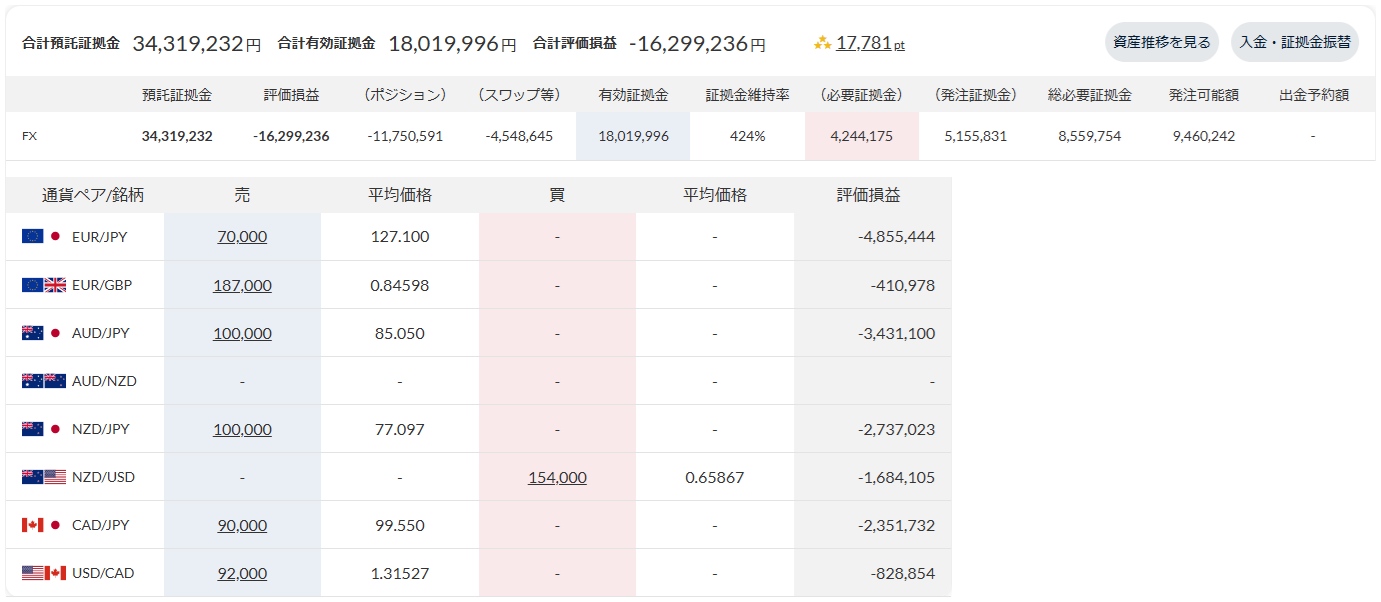Click AUD/JPY average price 85.050
Viewport: 1381px width, 602px height.
point(400,333)
